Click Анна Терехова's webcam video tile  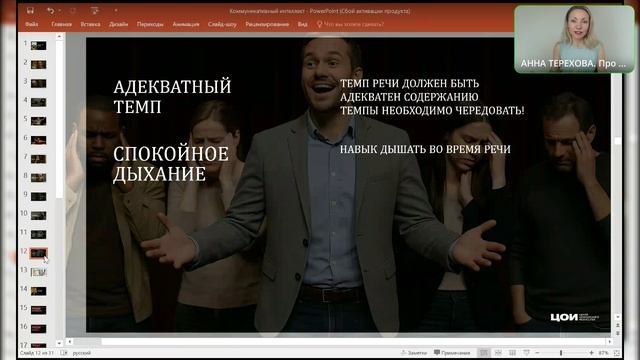(x=574, y=39)
